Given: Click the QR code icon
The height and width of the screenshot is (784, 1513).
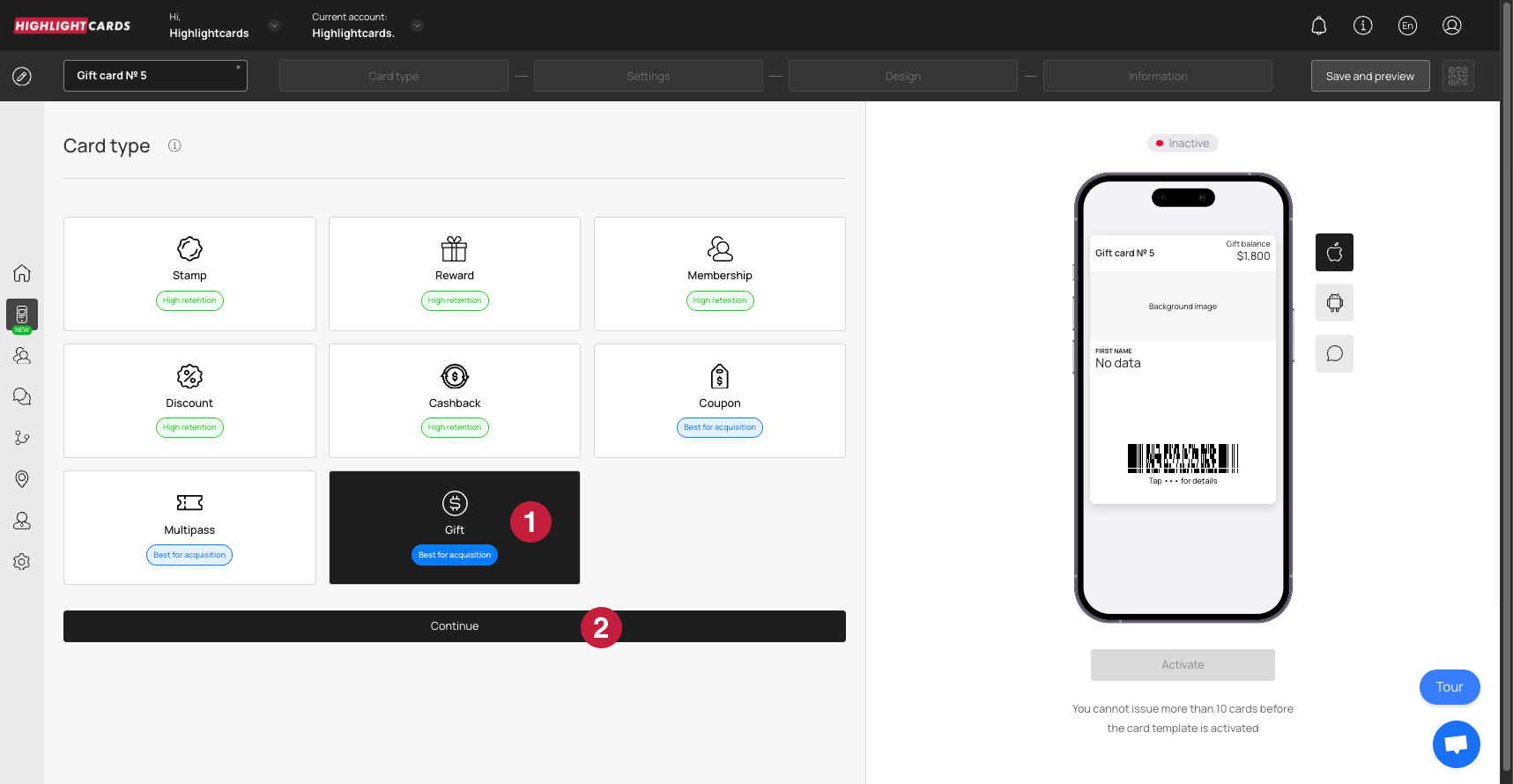Looking at the screenshot, I should [x=1457, y=76].
